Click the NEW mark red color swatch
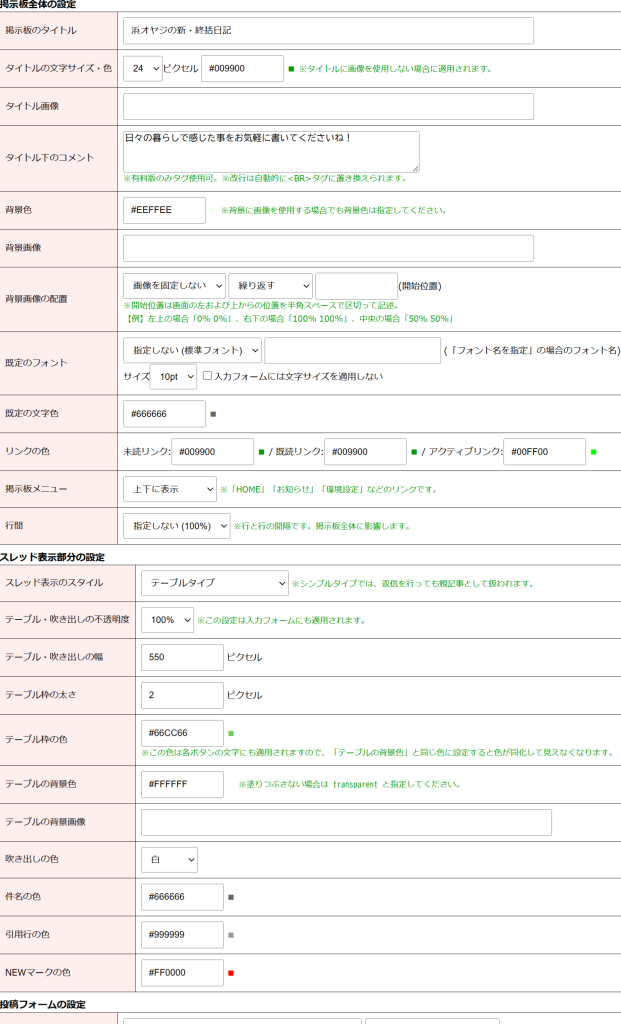 pos(231,973)
